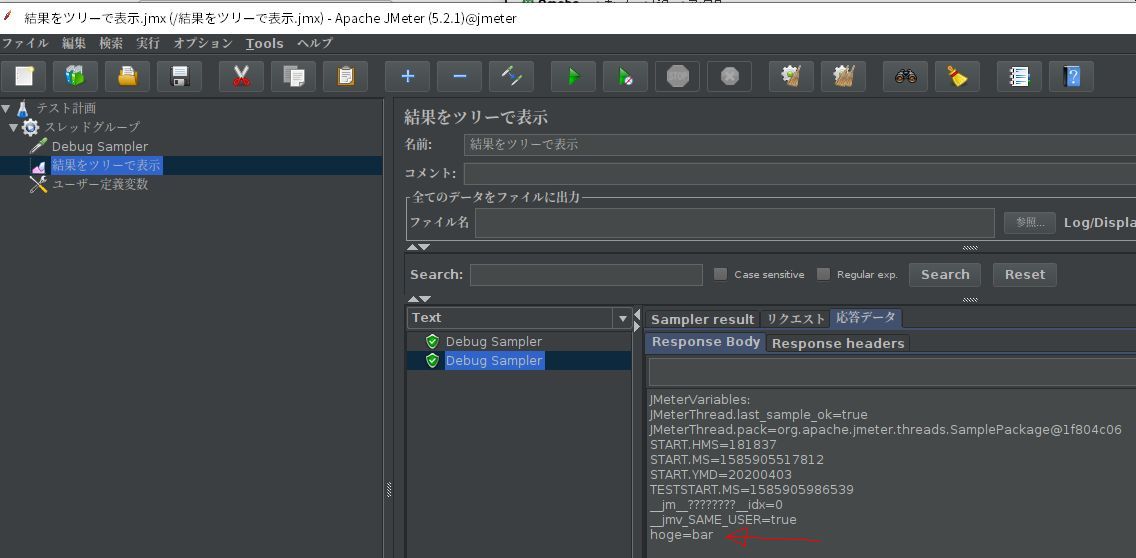Open the Text renderer dropdown
This screenshot has height=558, width=1136.
622,317
